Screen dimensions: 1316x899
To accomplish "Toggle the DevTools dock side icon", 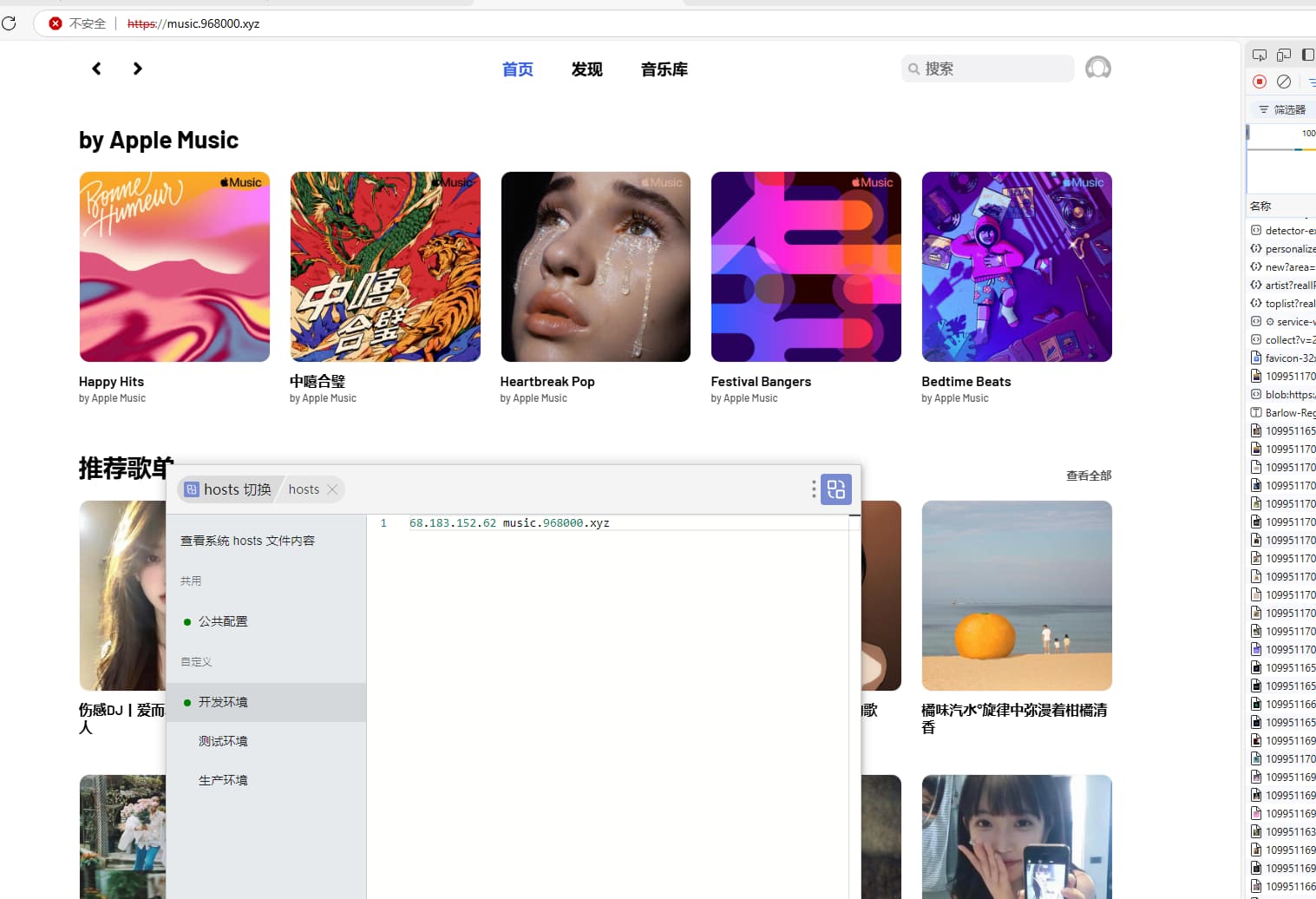I will tap(1308, 55).
